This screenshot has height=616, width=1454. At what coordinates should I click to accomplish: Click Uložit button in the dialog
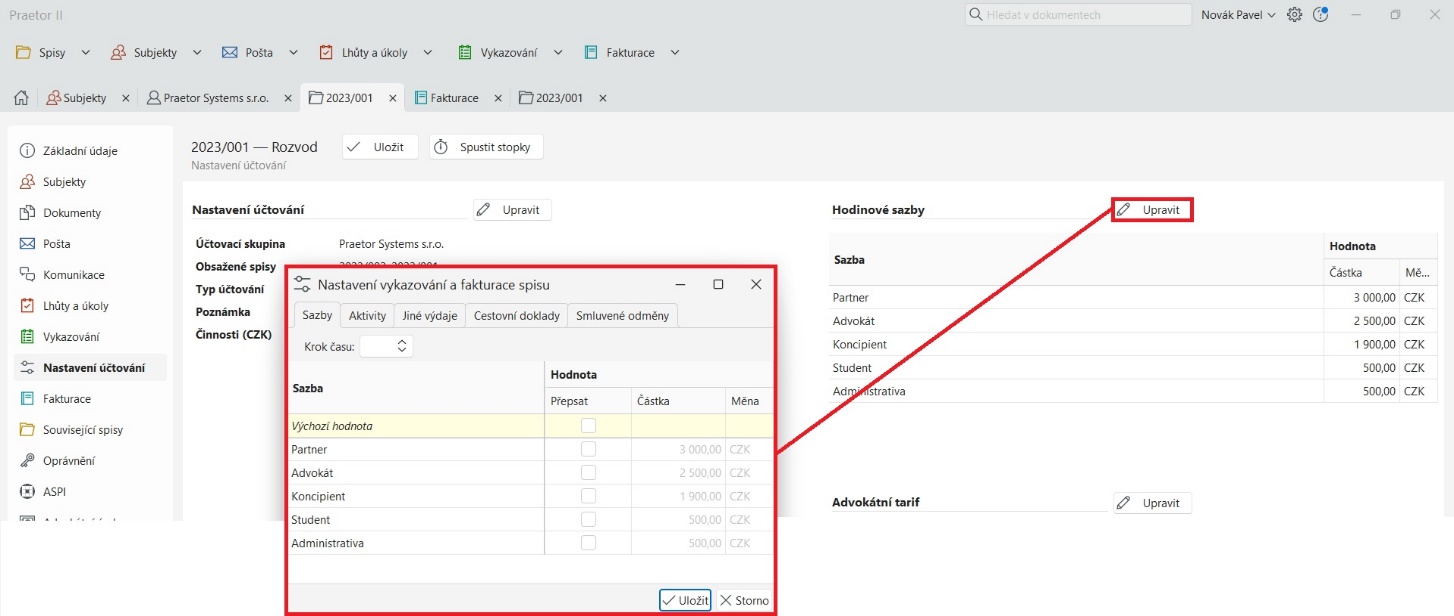pyautogui.click(x=685, y=600)
